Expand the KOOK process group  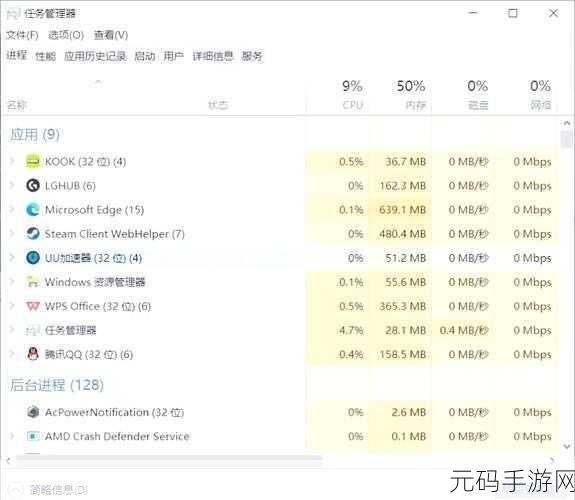point(12,161)
